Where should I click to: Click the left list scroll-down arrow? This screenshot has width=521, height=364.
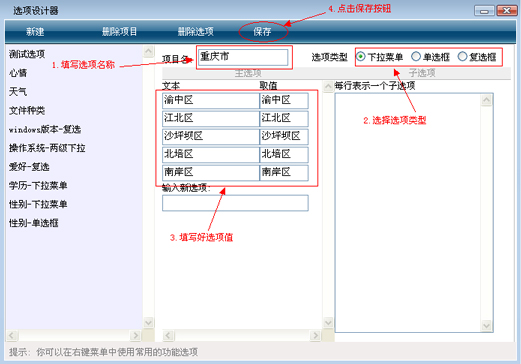148,322
